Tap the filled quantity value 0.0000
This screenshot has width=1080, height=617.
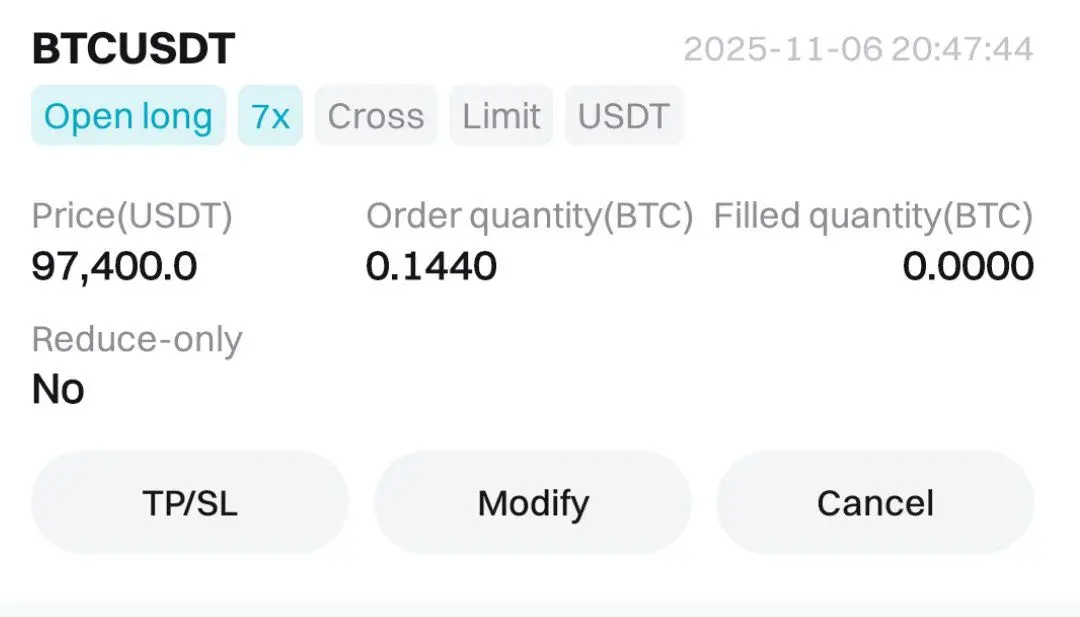968,266
